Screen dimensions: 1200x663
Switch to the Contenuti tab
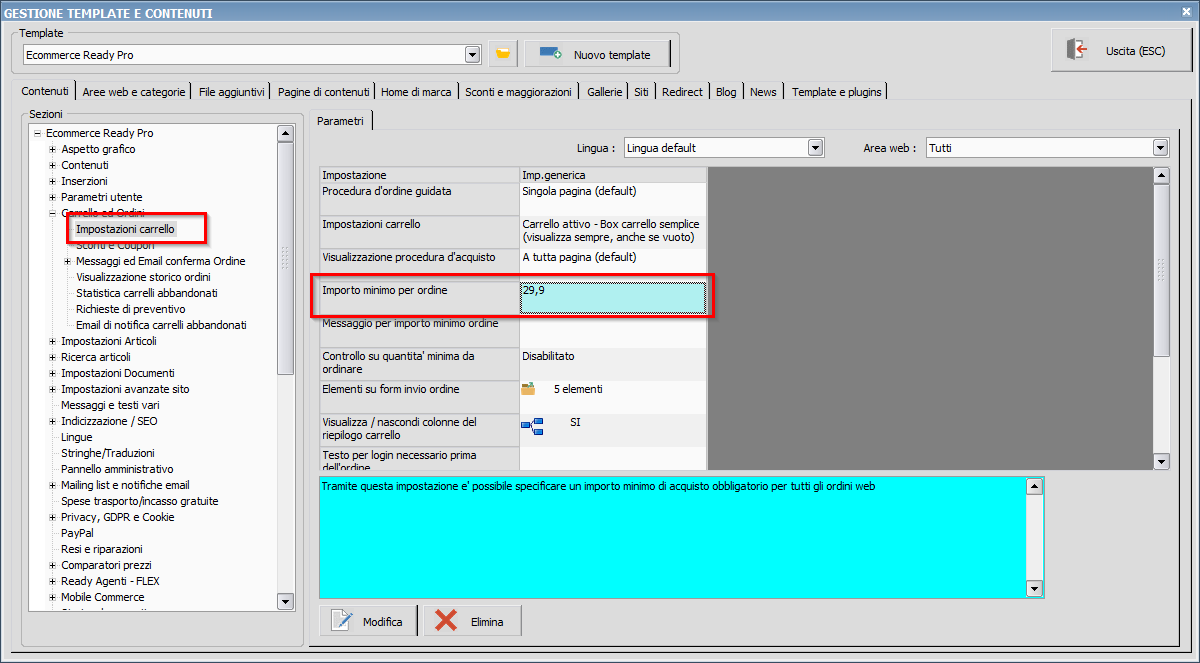[x=46, y=91]
